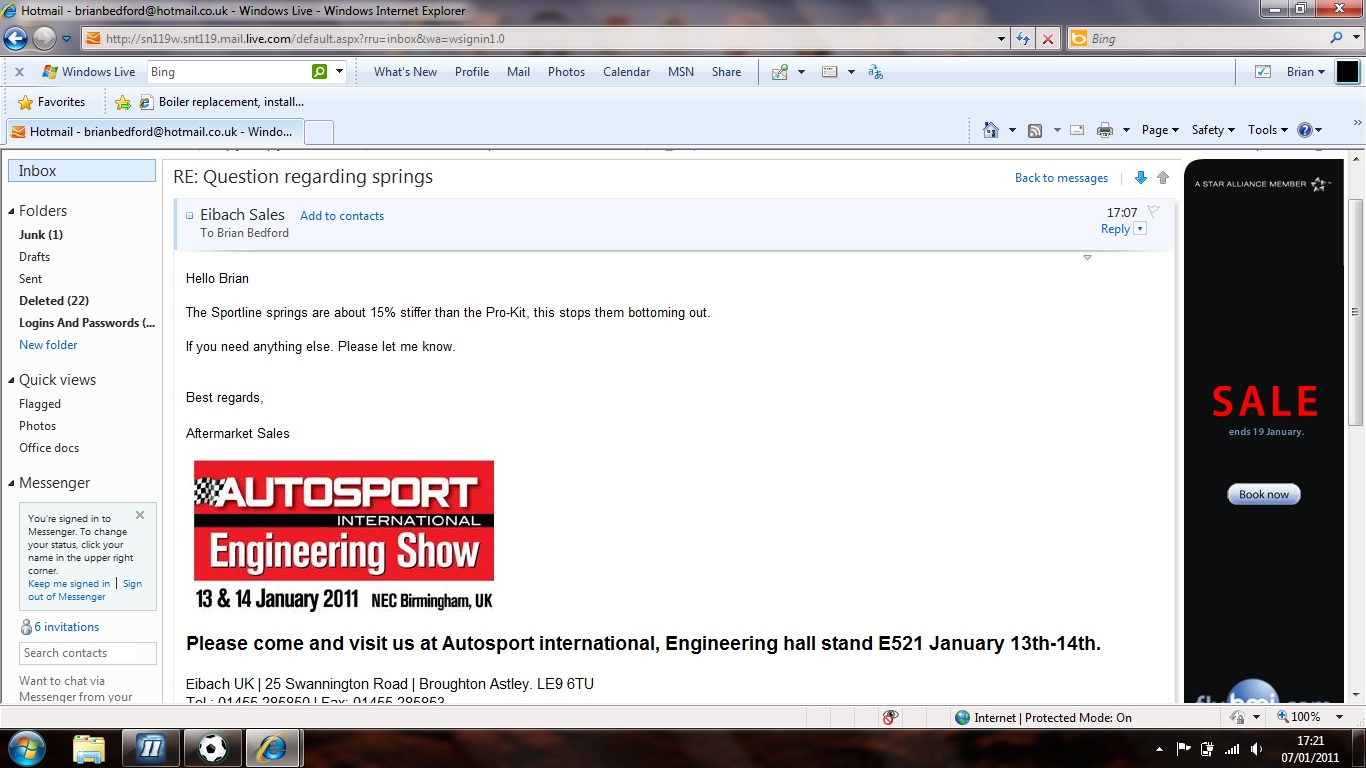Click the blue down arrow for next message
The image size is (1366, 768).
point(1141,178)
